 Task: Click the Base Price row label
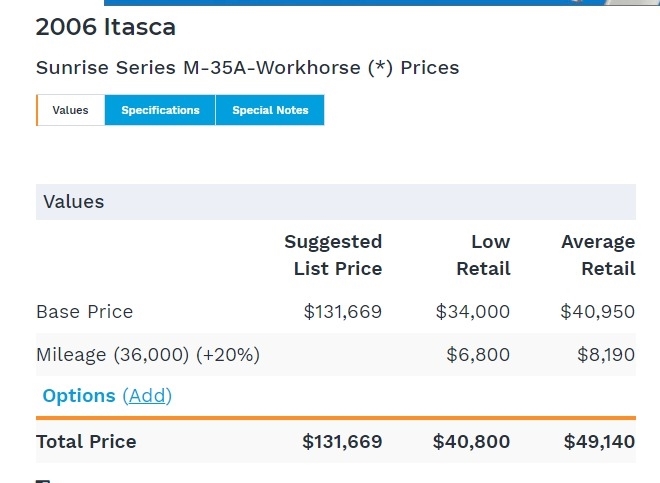tap(84, 312)
